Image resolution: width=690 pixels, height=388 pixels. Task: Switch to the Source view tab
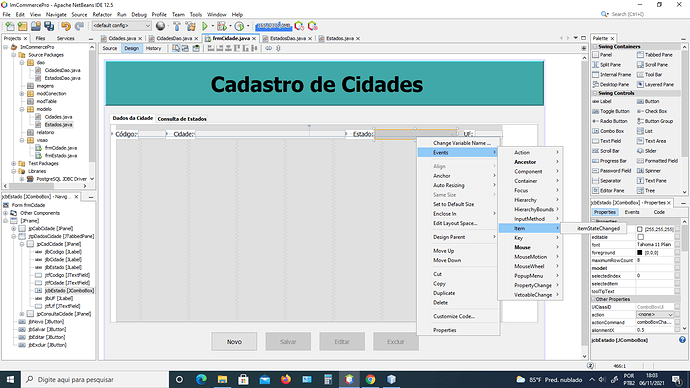pos(110,48)
